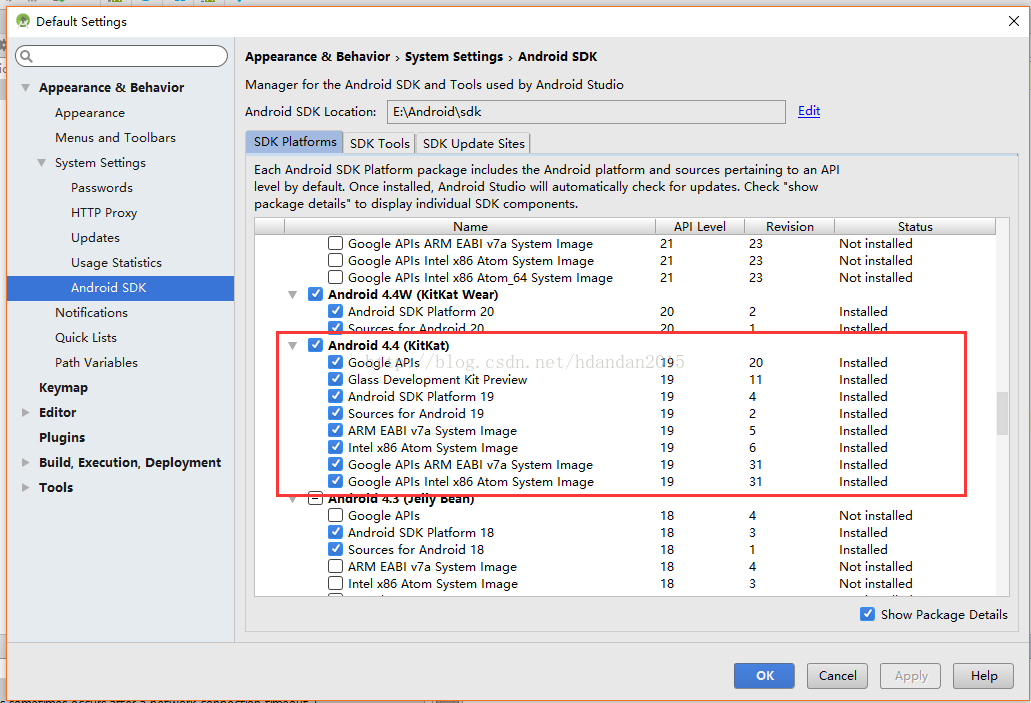Open Path Variables settings
This screenshot has width=1031, height=703.
click(96, 362)
